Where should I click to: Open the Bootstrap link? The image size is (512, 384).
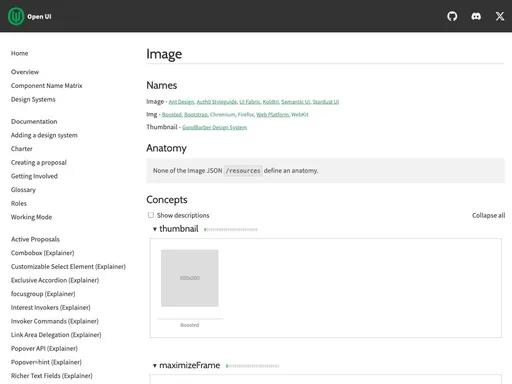[x=196, y=115]
